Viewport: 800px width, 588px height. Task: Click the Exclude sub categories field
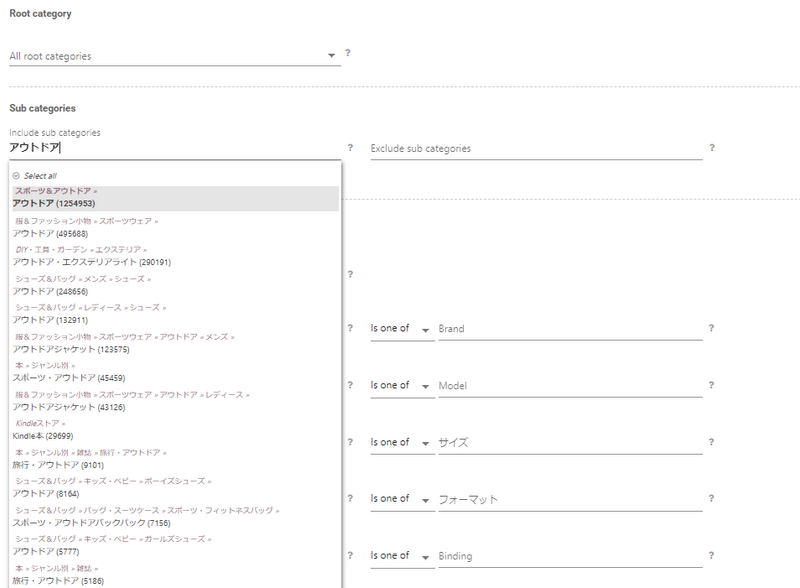pyautogui.click(x=535, y=149)
